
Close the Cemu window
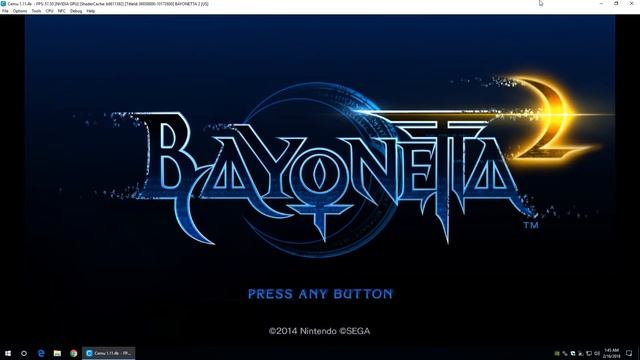pyautogui.click(x=631, y=4)
